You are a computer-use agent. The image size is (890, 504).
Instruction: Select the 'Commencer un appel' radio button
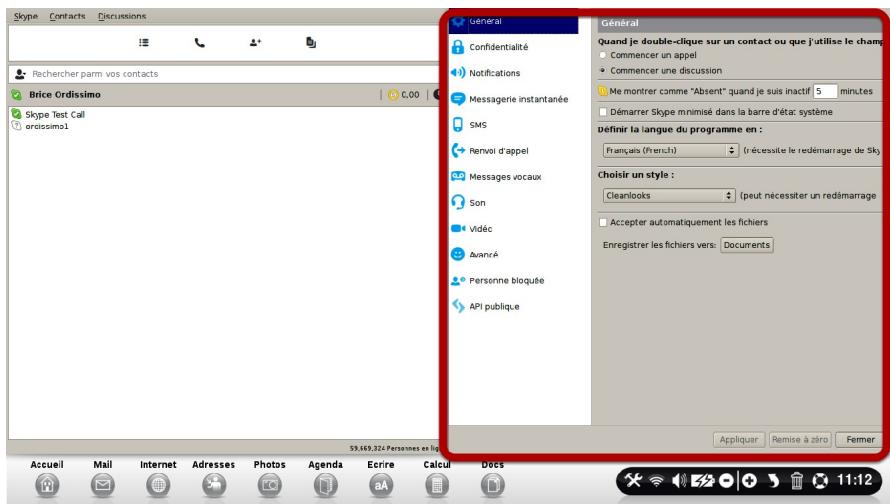click(603, 55)
